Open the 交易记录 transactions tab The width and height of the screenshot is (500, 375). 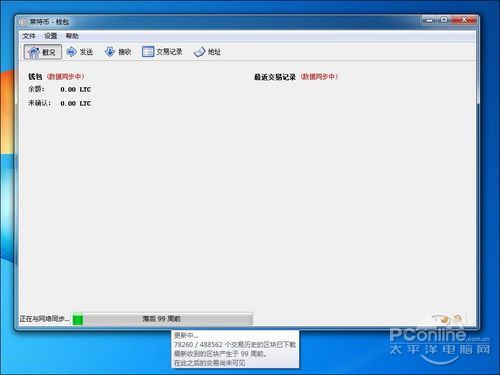click(x=162, y=52)
